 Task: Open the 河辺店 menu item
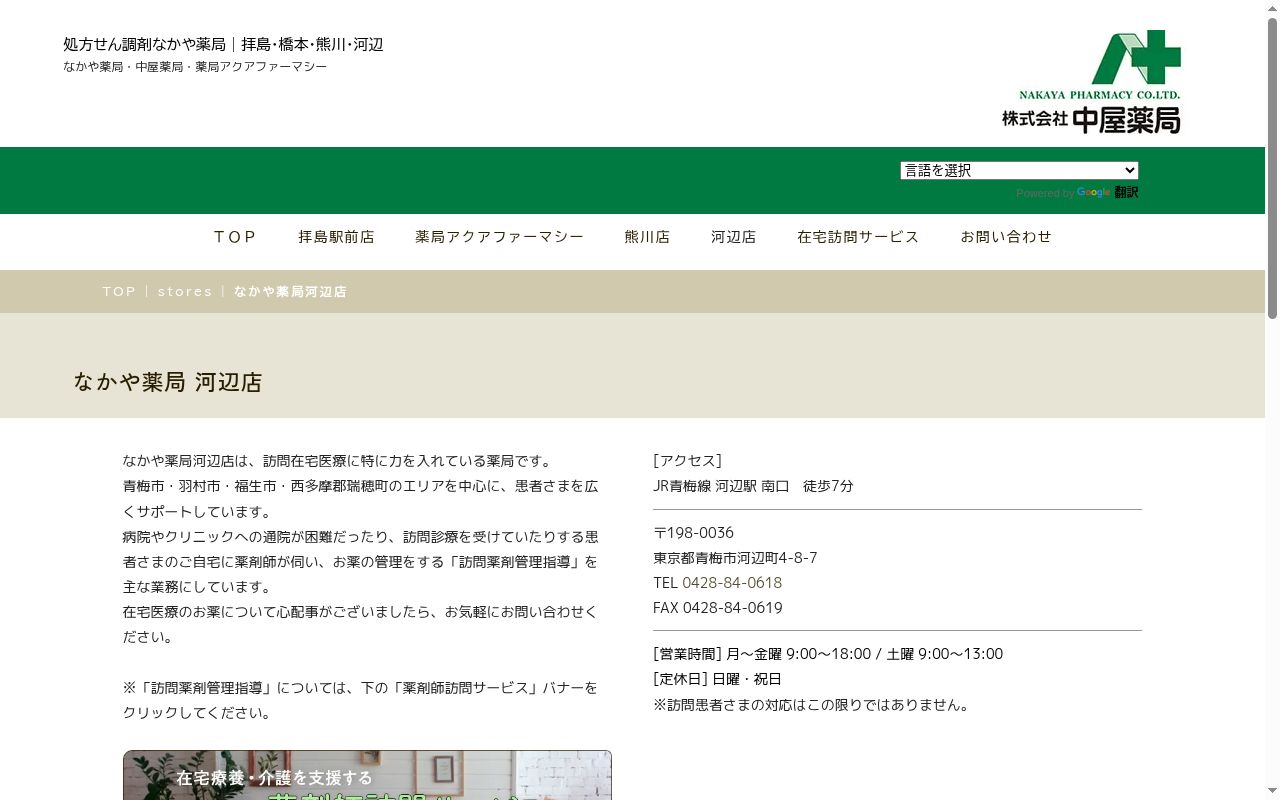point(733,237)
